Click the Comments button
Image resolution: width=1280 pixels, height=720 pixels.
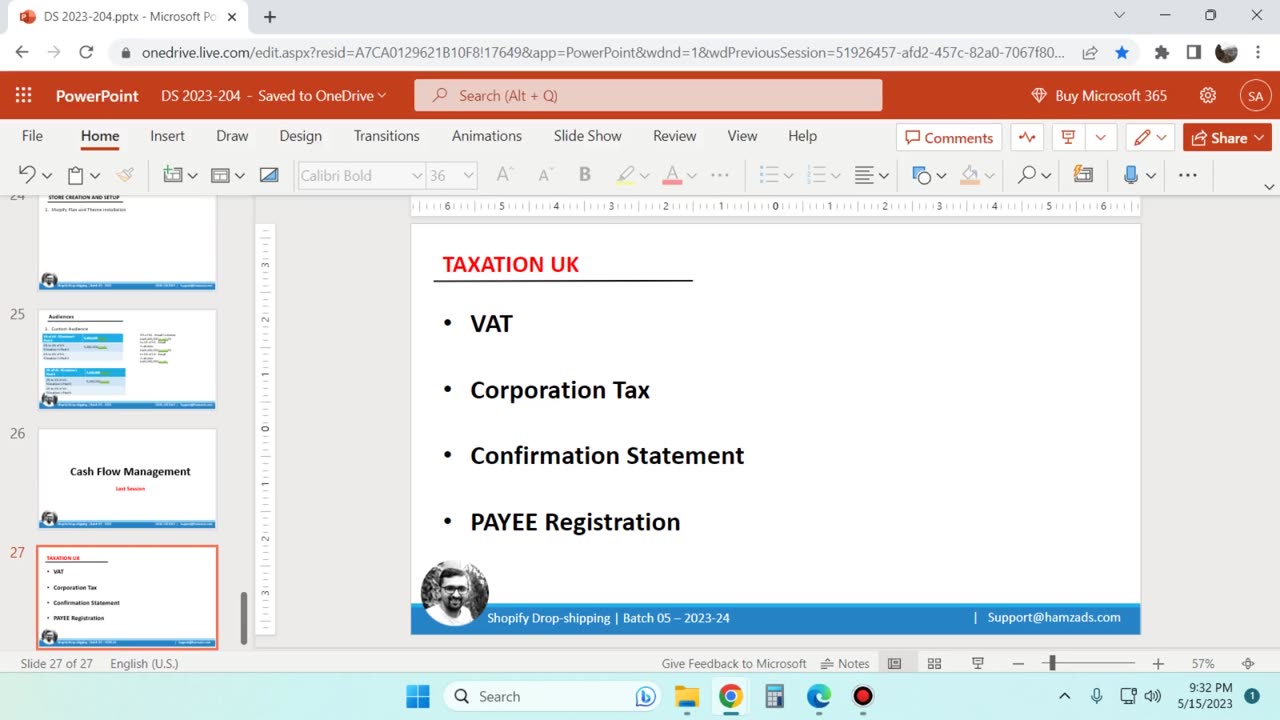click(x=949, y=137)
